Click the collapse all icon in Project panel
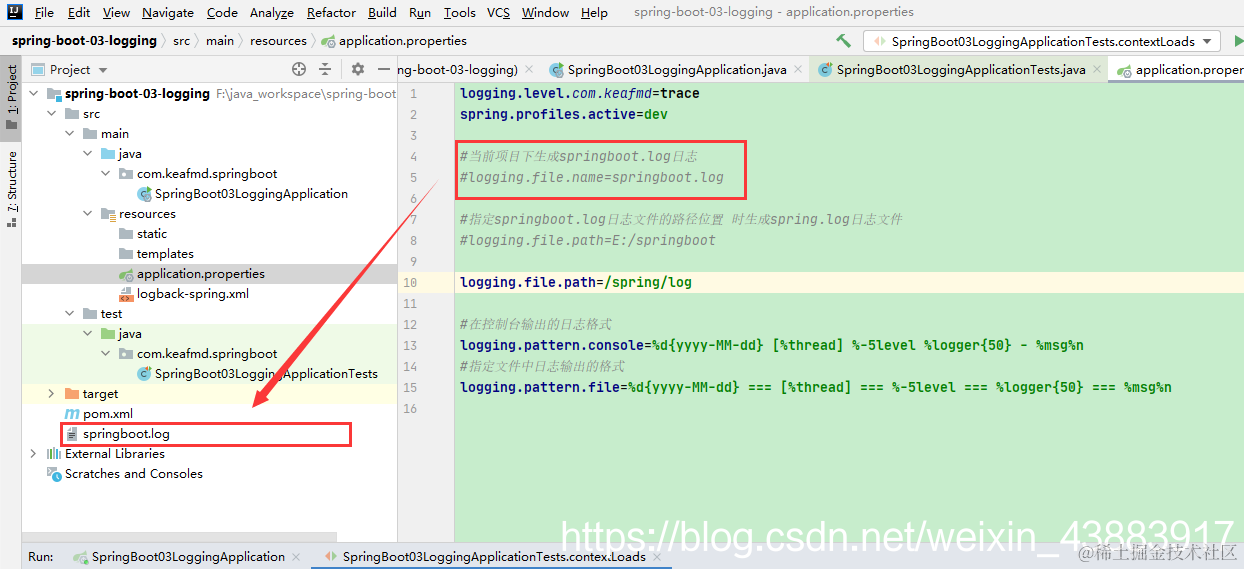The width and height of the screenshot is (1244, 569). (x=325, y=69)
